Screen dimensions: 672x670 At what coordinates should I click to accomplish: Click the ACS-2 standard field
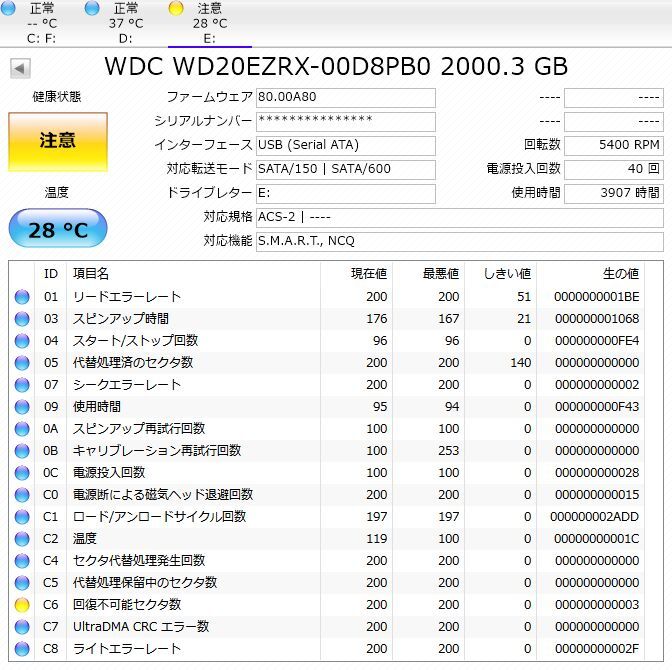point(460,218)
